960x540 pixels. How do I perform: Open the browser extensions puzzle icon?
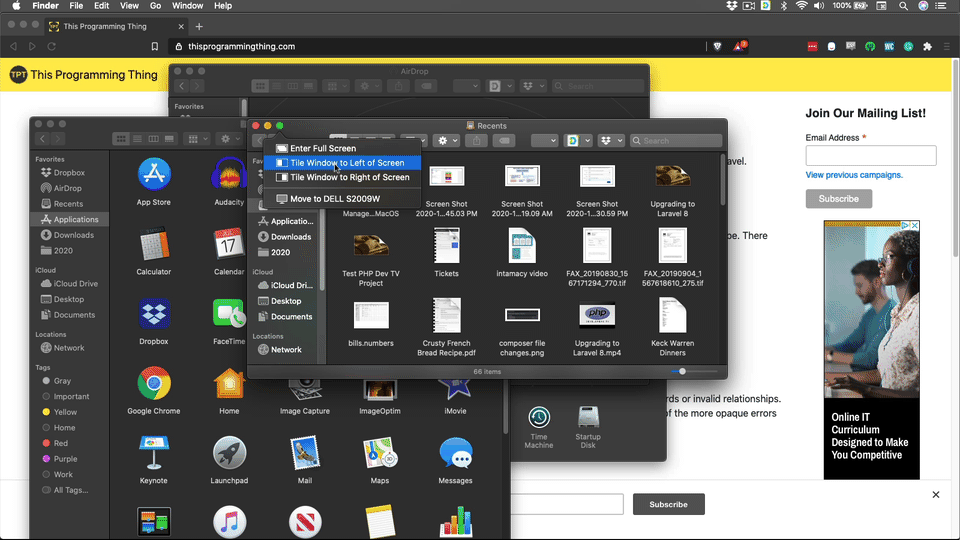(927, 46)
